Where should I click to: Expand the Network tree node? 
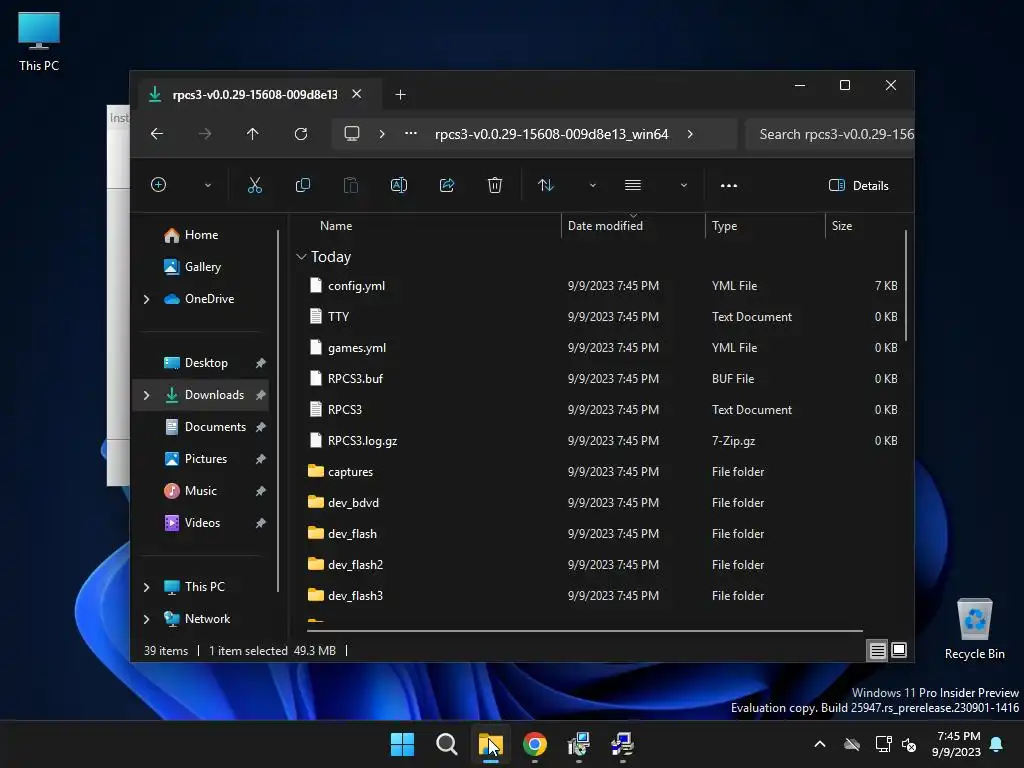point(146,619)
